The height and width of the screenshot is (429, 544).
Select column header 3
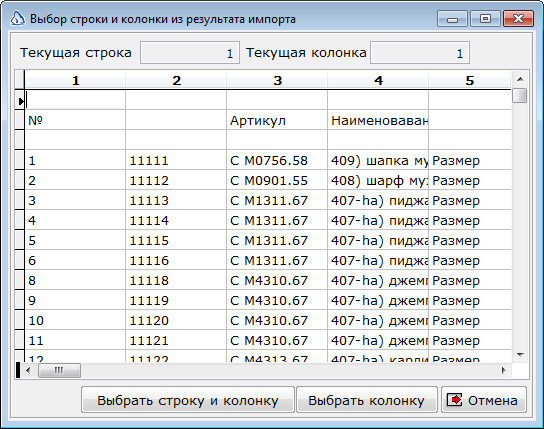[277, 80]
